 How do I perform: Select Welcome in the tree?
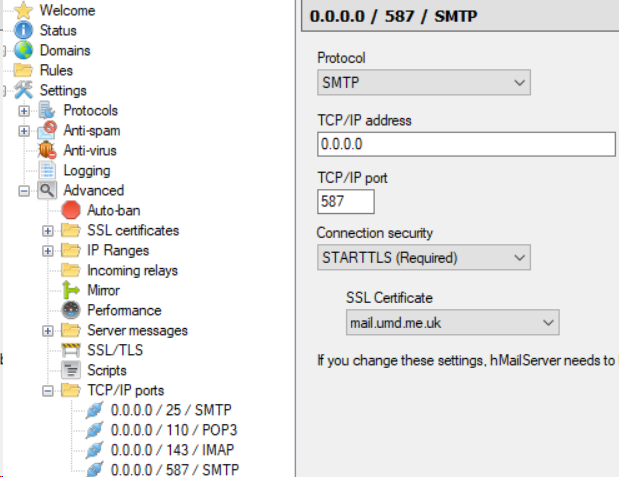pyautogui.click(x=68, y=10)
